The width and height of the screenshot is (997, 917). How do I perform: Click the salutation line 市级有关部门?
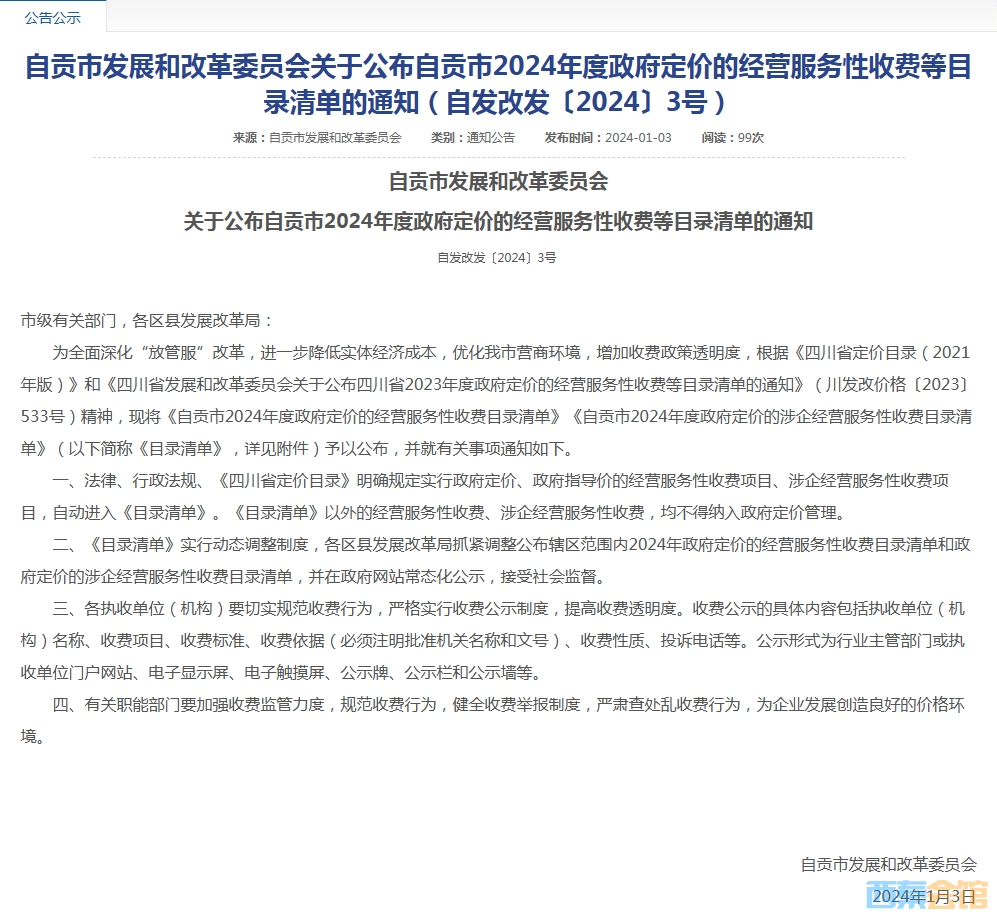147,321
